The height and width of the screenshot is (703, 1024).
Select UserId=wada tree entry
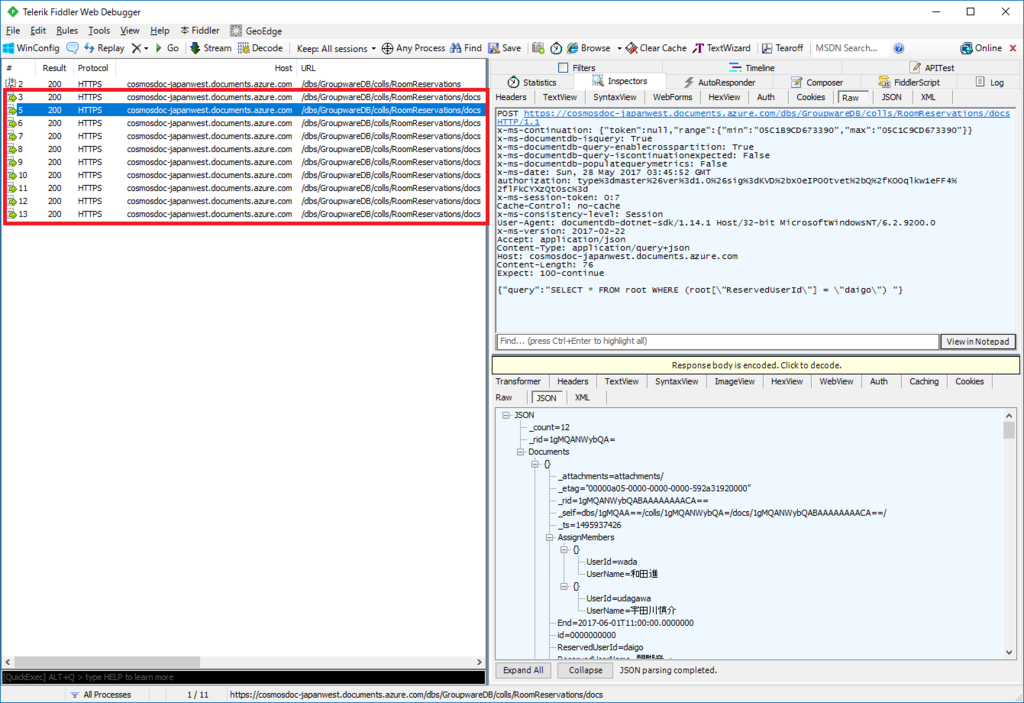click(x=611, y=561)
